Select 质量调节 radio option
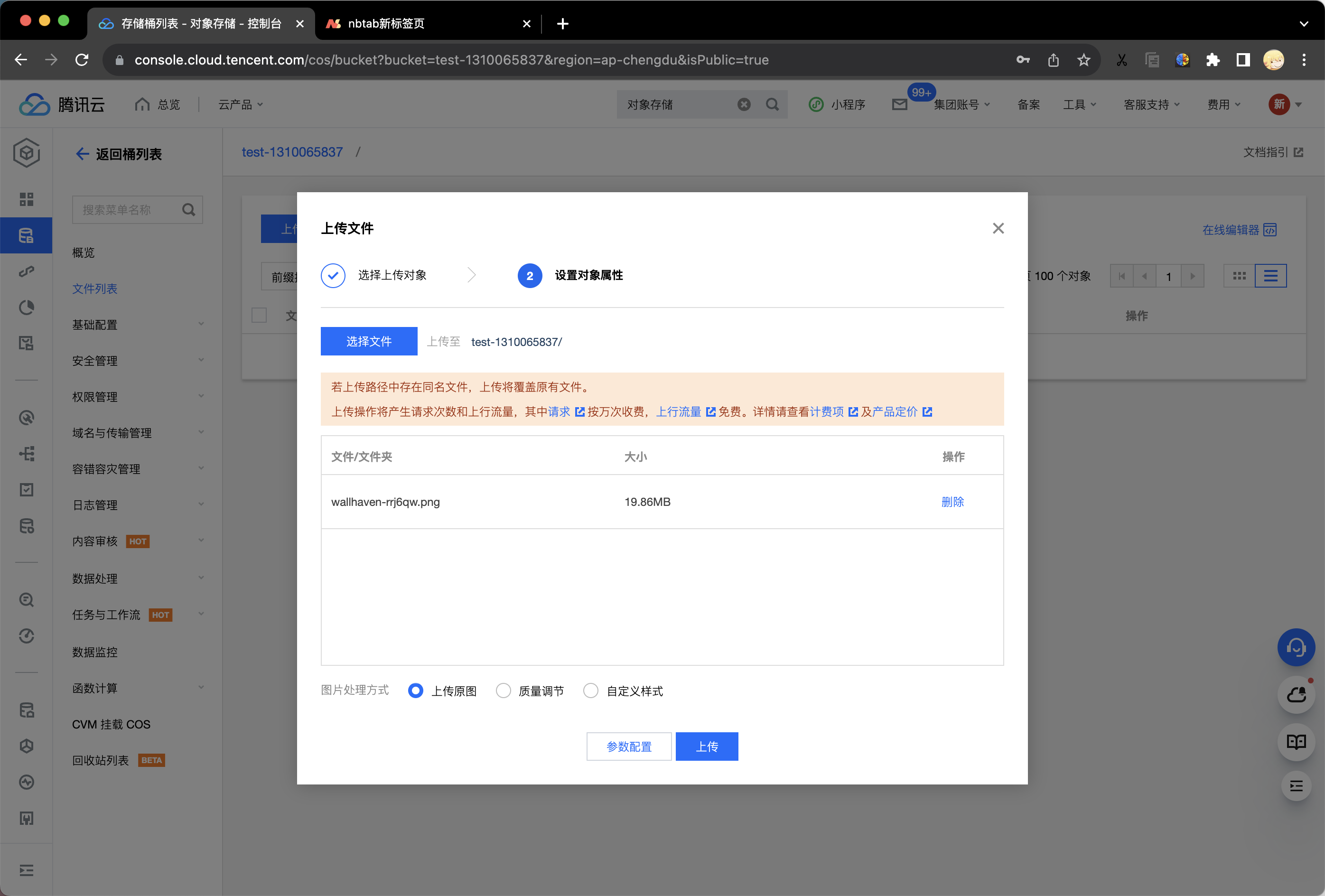Image resolution: width=1325 pixels, height=896 pixels. coord(503,691)
